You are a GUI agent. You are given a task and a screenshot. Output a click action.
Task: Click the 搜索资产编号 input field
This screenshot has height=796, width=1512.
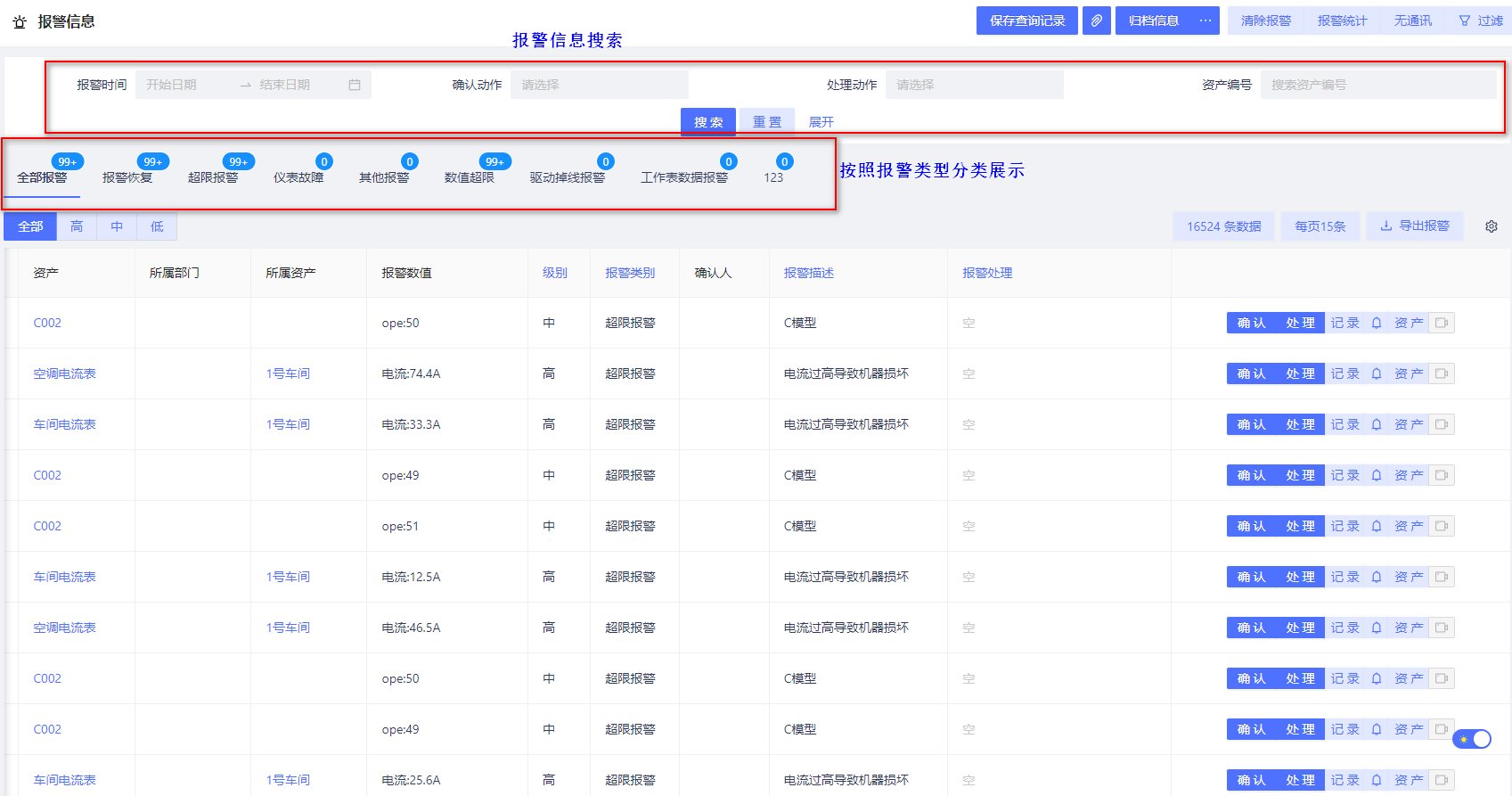[x=1378, y=85]
